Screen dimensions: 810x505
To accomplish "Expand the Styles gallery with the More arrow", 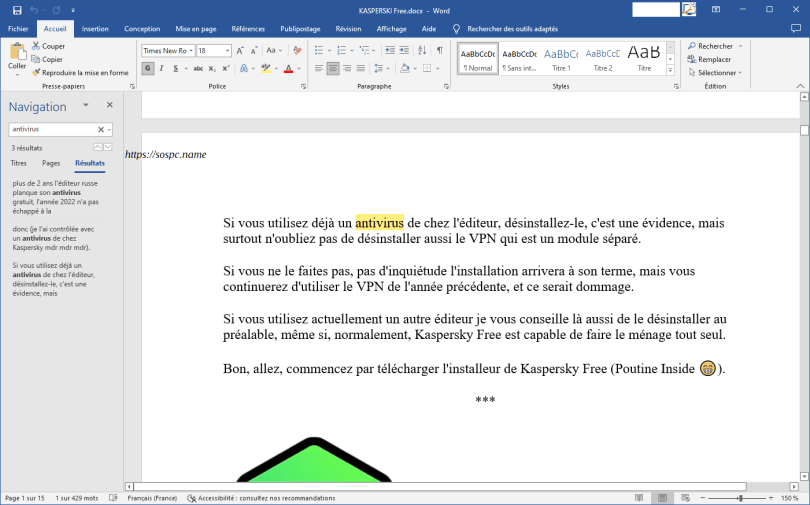I will (x=671, y=70).
